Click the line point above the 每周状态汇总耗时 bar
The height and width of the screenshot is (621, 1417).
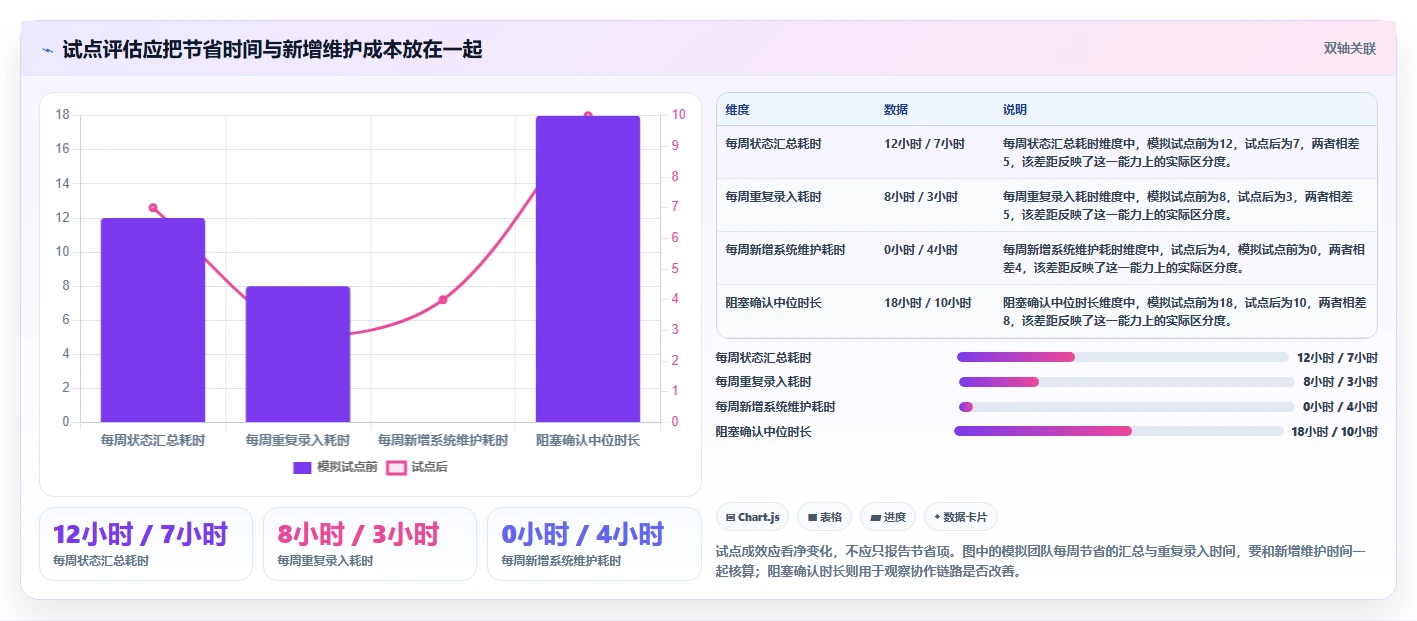pyautogui.click(x=153, y=208)
